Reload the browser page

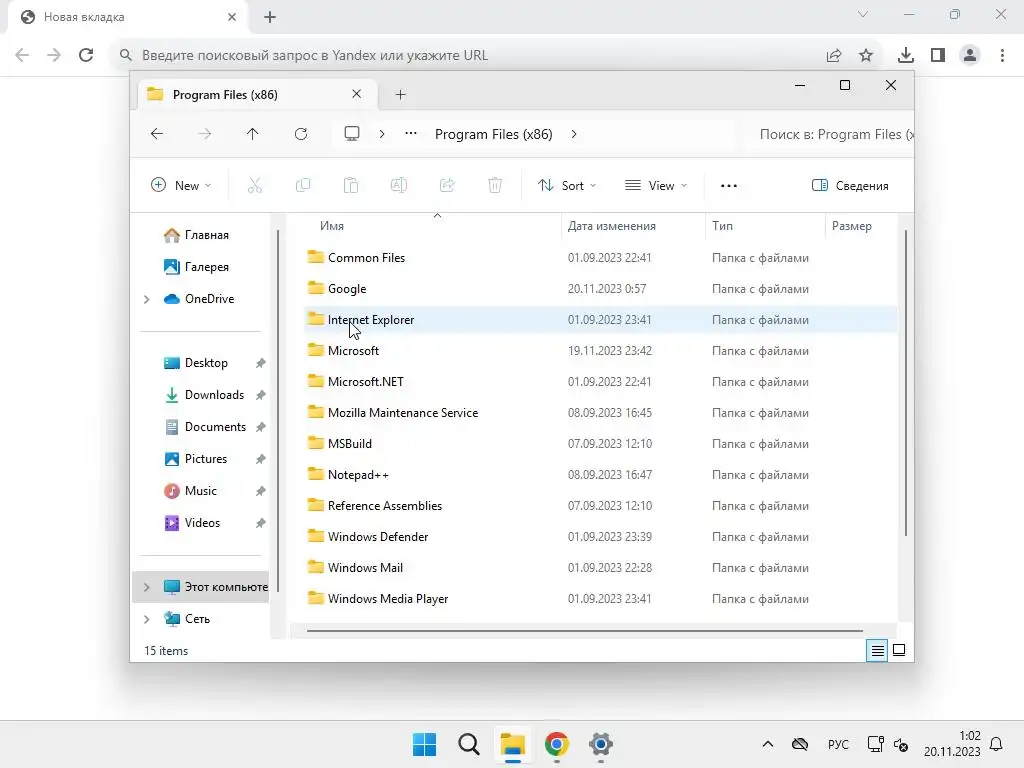coord(86,55)
